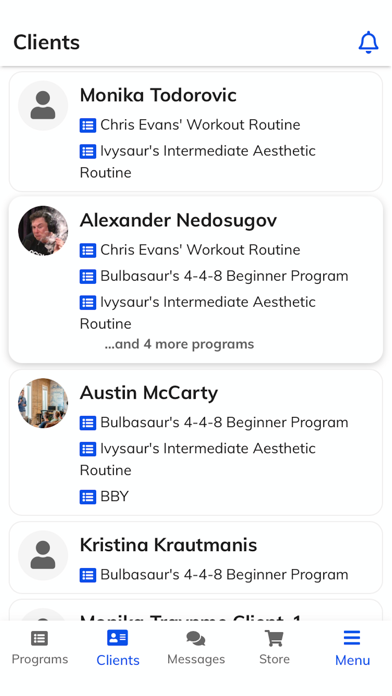Click Kristina Krautmanis's placeholder avatar icon
This screenshot has height=696, width=392.
pyautogui.click(x=43, y=555)
